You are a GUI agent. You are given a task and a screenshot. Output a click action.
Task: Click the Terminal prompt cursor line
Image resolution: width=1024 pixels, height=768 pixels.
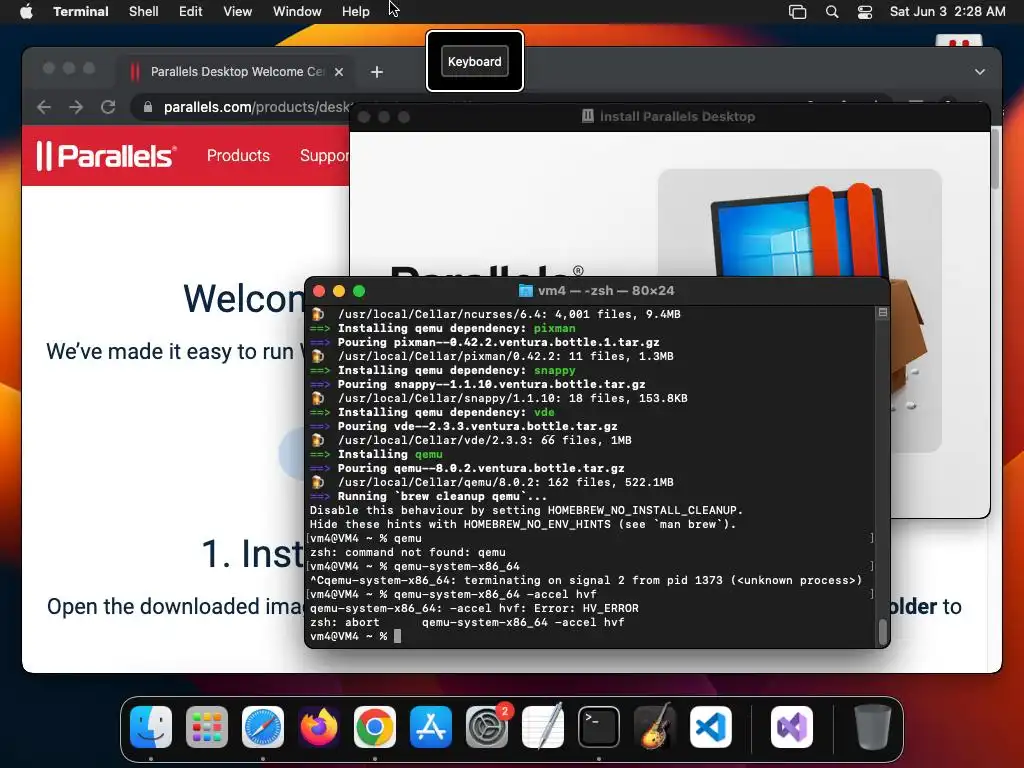pos(355,636)
